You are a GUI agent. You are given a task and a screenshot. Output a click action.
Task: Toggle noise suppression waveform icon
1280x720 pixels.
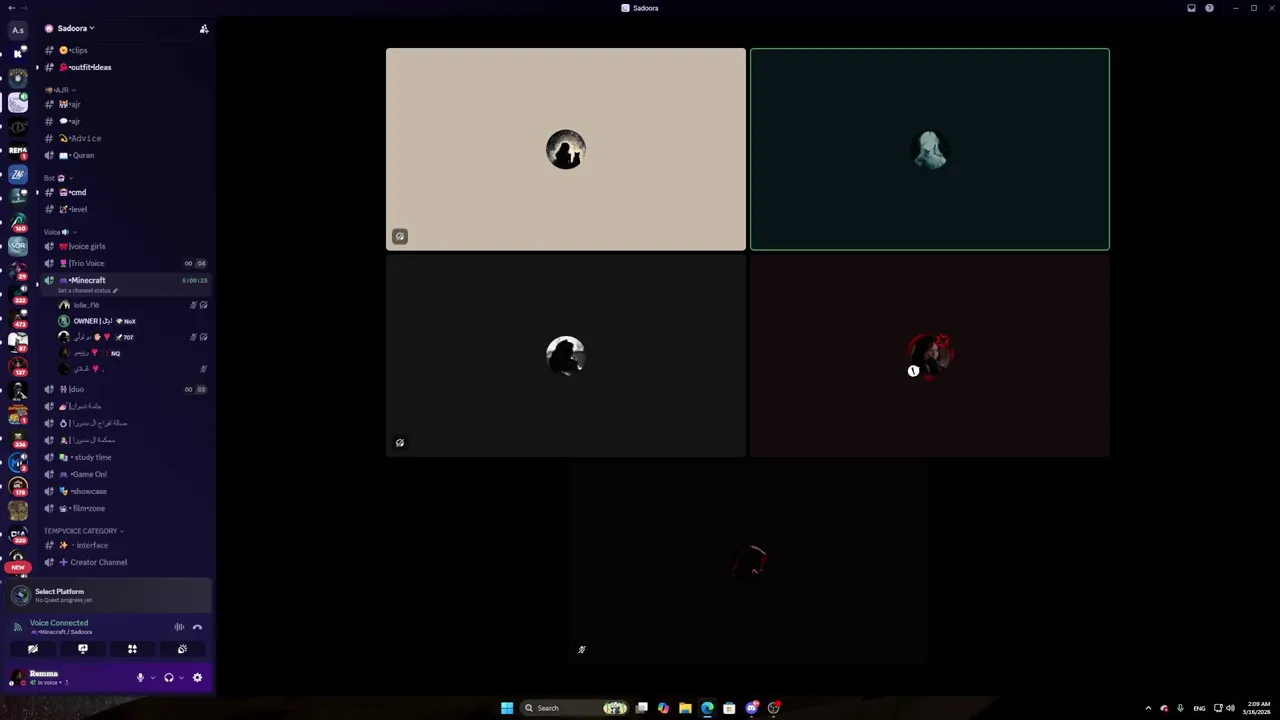coord(179,627)
